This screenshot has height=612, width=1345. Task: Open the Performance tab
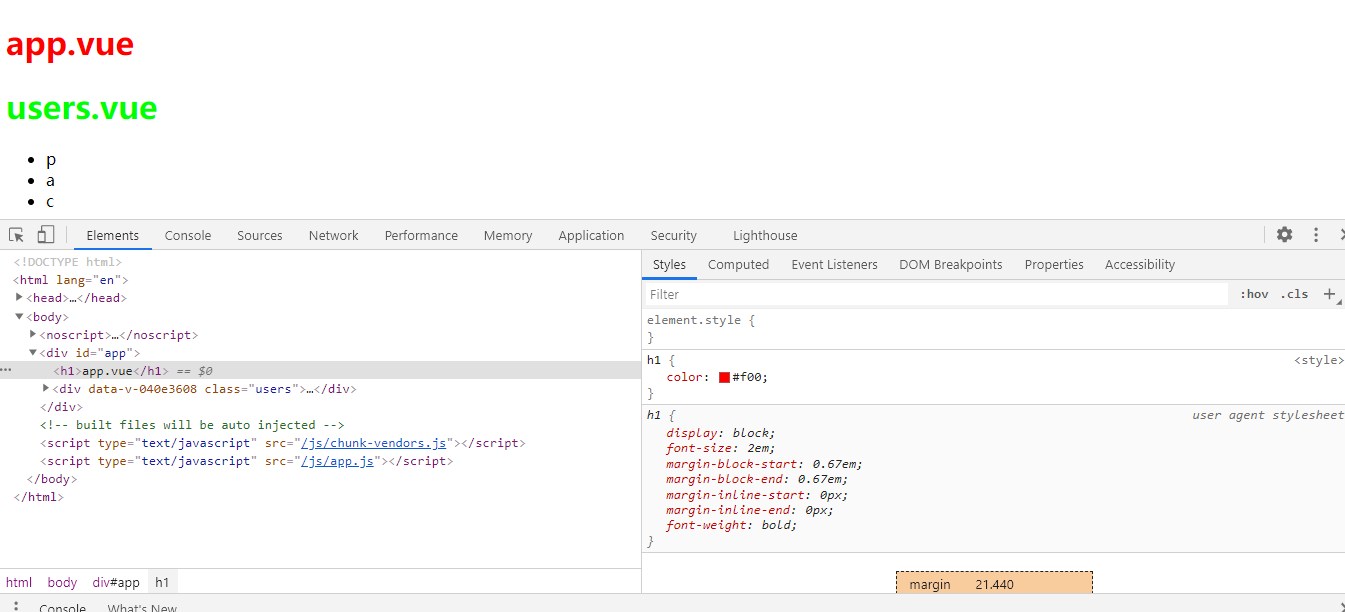tap(421, 236)
